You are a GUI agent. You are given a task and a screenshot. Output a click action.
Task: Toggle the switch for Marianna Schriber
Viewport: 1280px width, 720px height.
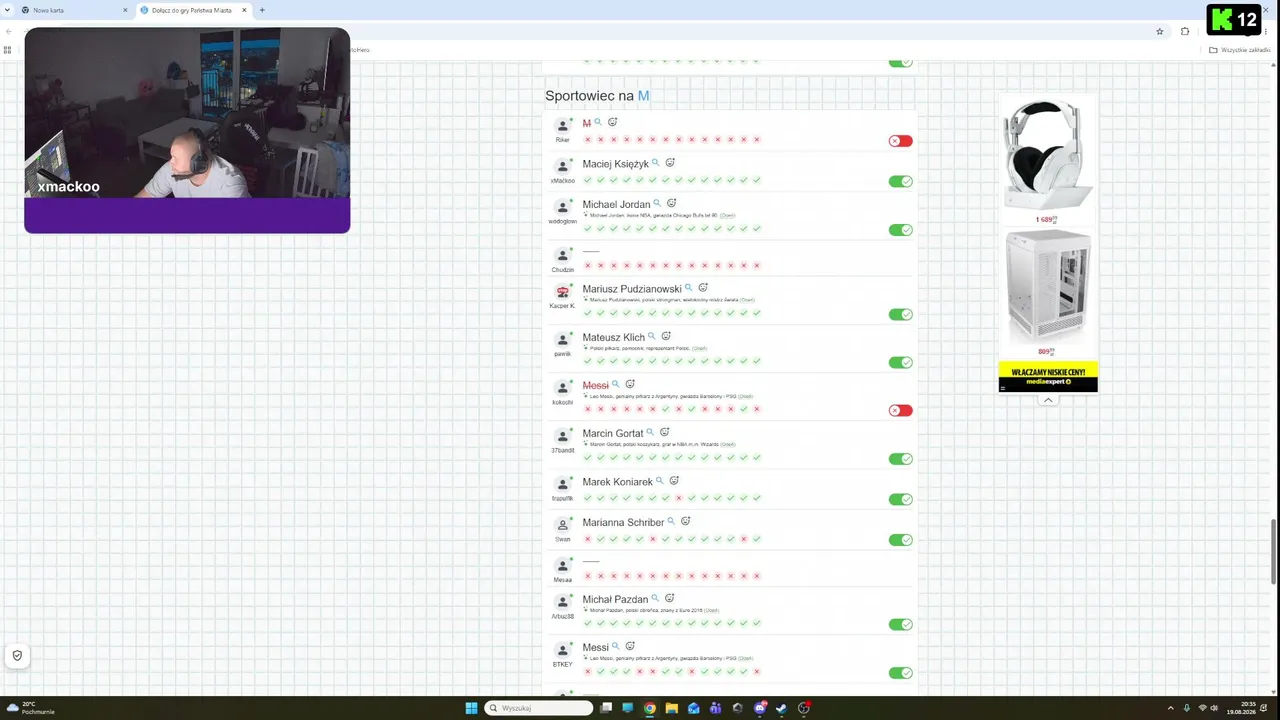901,540
